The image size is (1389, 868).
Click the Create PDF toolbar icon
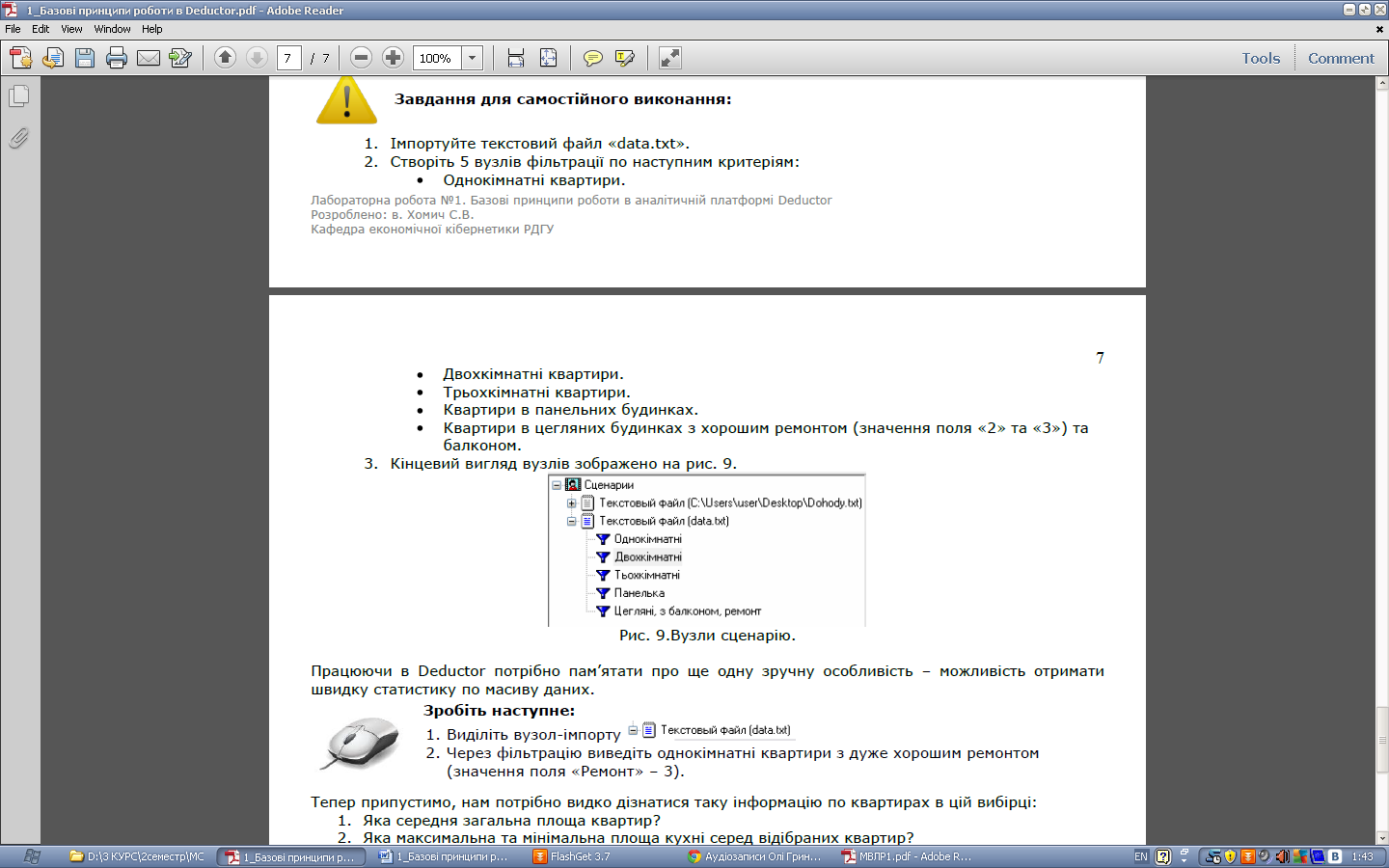21,58
